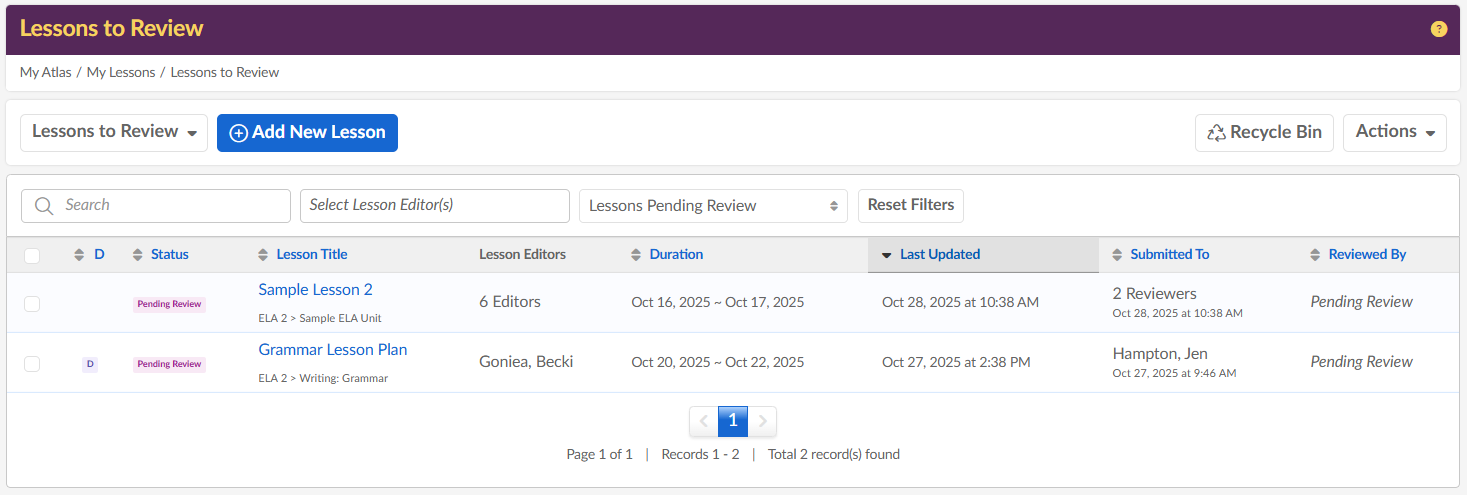Image resolution: width=1467 pixels, height=495 pixels.
Task: Select the Sample Lesson 2 row checkbox
Action: pyautogui.click(x=32, y=304)
